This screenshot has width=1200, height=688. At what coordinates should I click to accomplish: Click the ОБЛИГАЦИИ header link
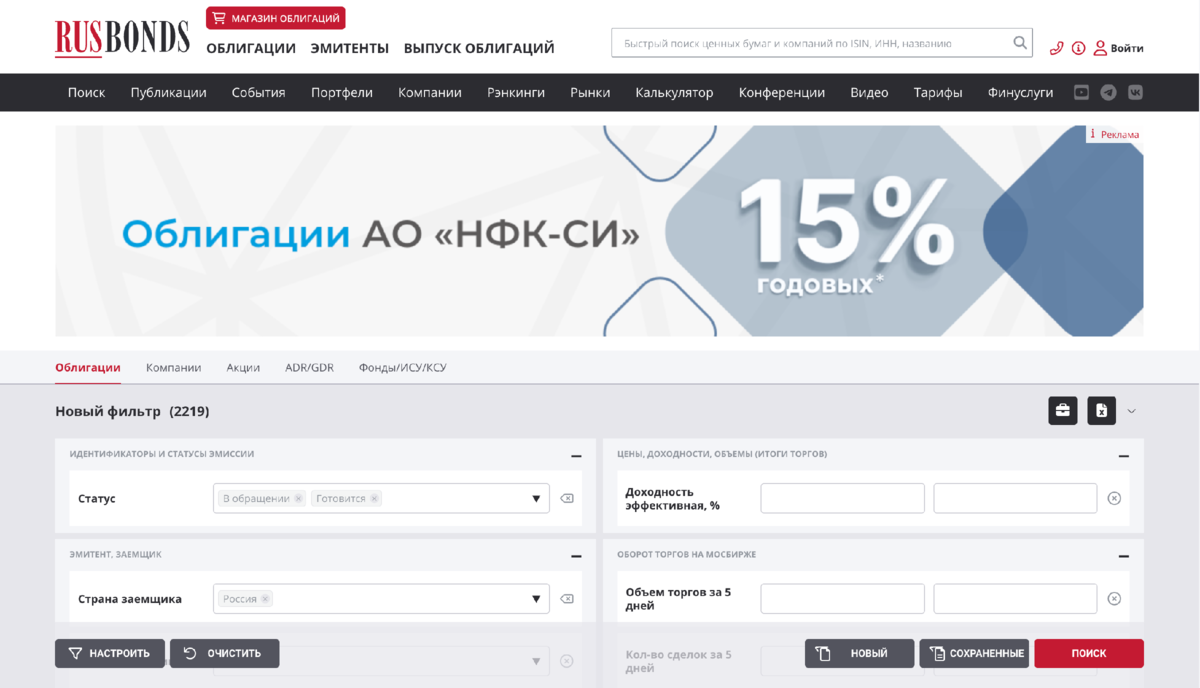[251, 48]
